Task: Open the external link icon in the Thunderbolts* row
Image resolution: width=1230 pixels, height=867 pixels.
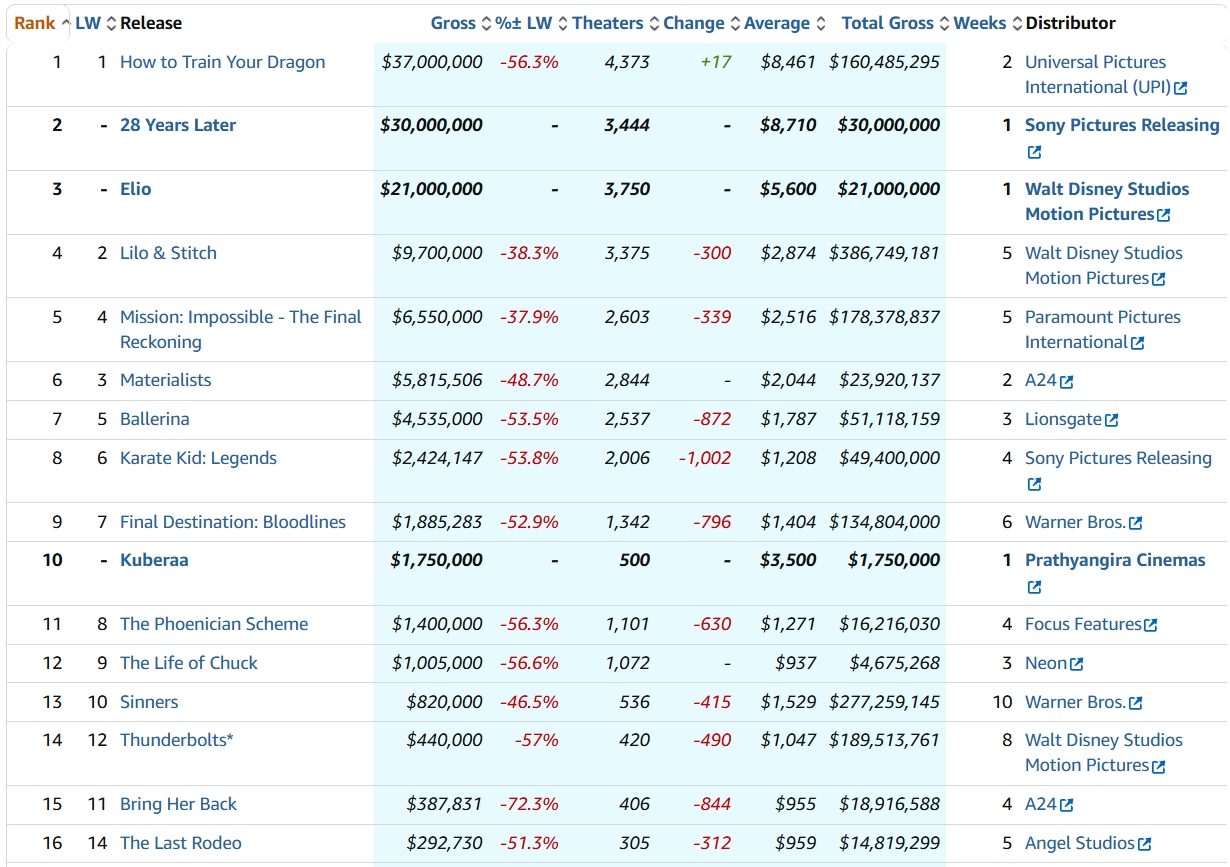Action: click(x=1159, y=767)
